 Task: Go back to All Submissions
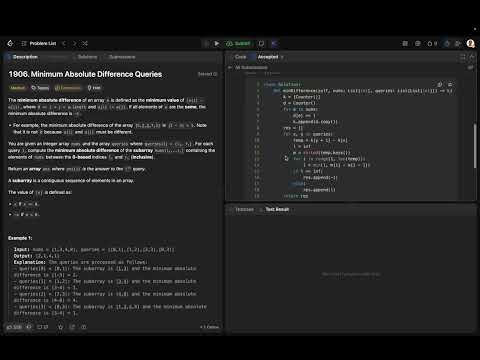tap(248, 67)
